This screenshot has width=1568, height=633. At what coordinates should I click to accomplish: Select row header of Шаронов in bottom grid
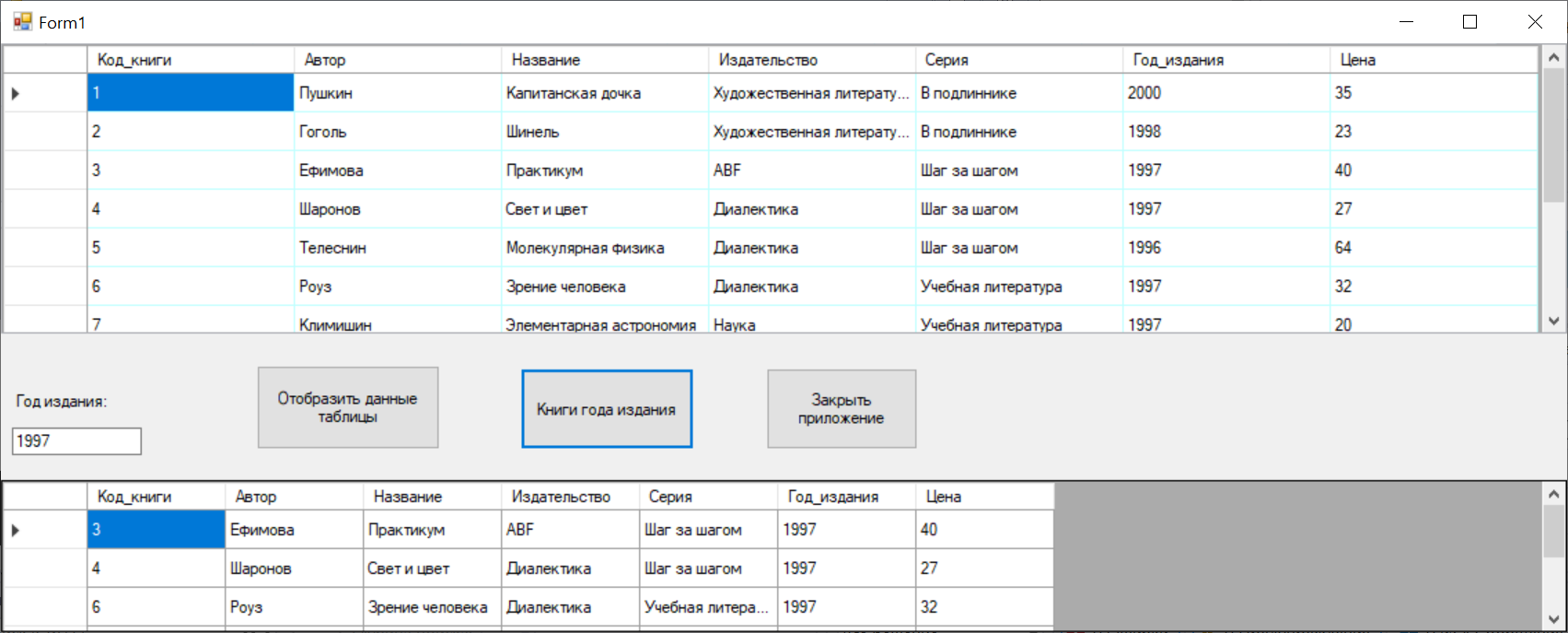(45, 569)
